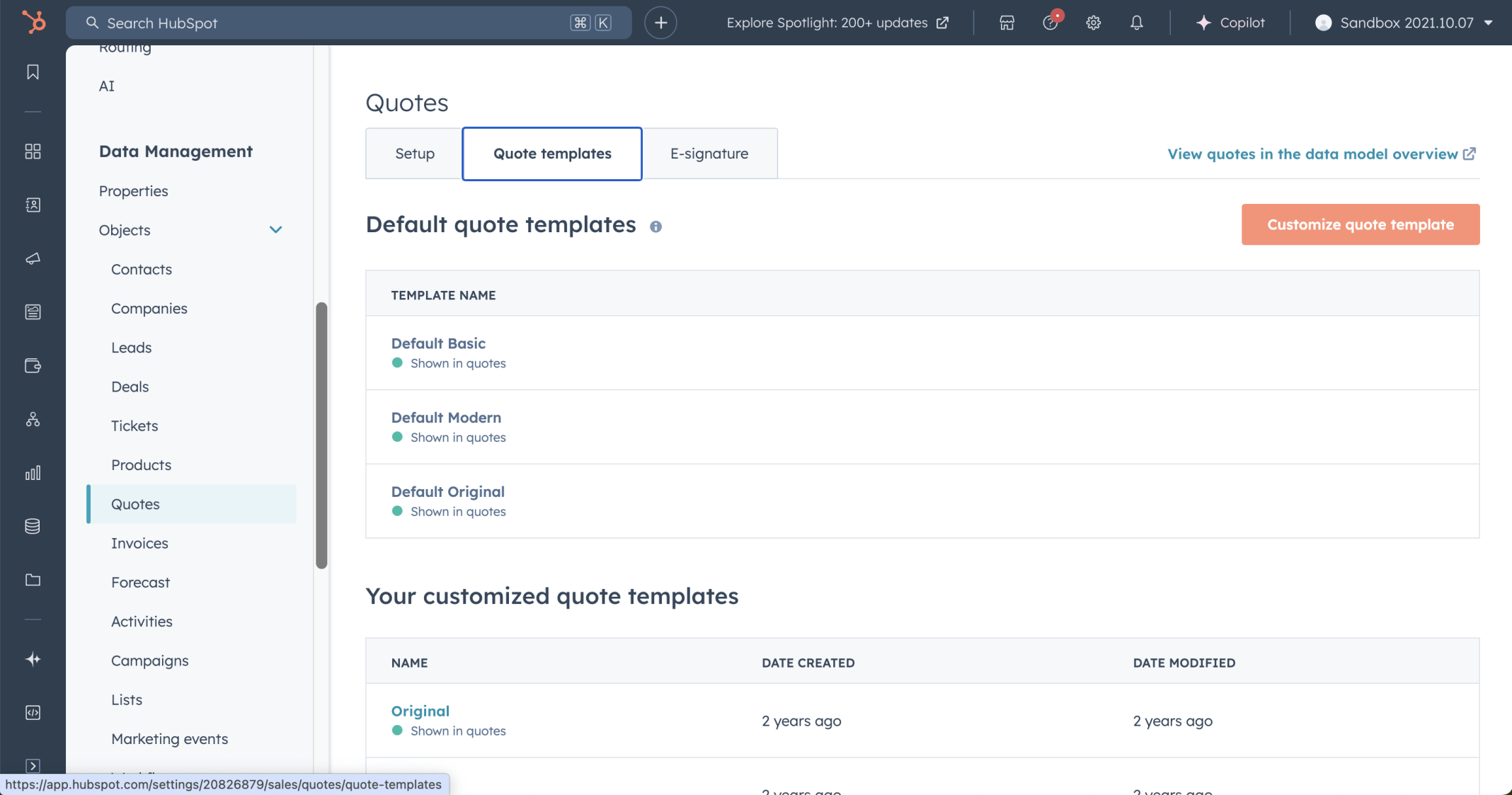Open the Marketing megaphone icon in left rail
The width and height of the screenshot is (1512, 795).
33,258
